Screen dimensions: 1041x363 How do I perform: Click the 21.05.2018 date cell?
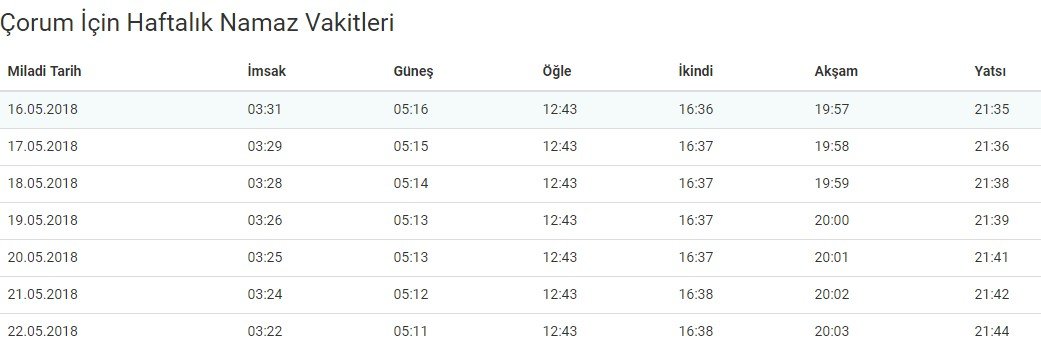tap(42, 294)
